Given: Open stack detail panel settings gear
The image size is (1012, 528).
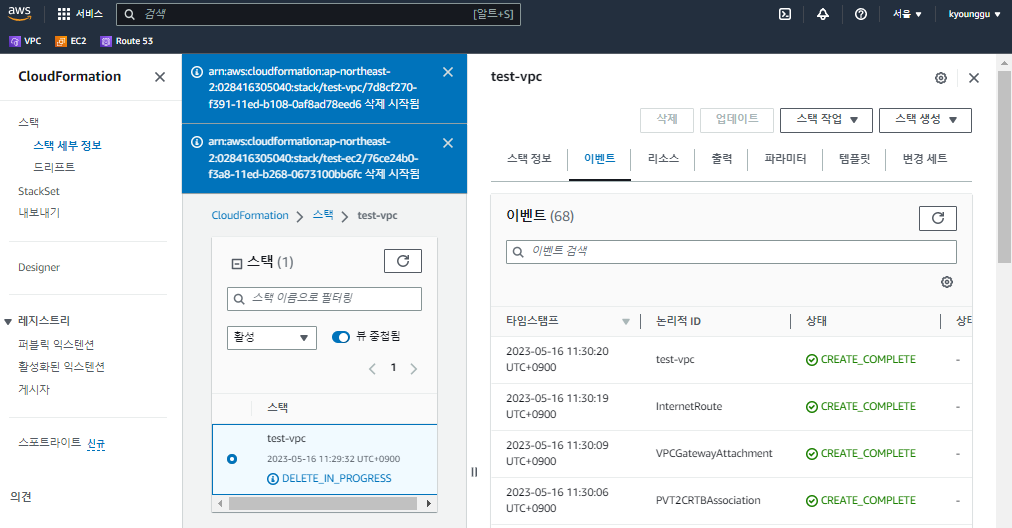Looking at the screenshot, I should click(941, 78).
